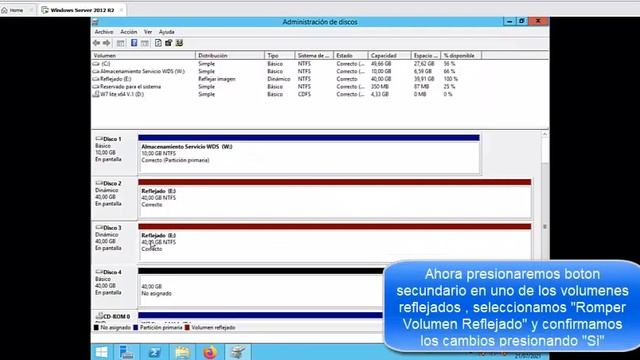The height and width of the screenshot is (360, 640).
Task: Click the red Volumen reflejado legend swatch
Action: coord(187,327)
